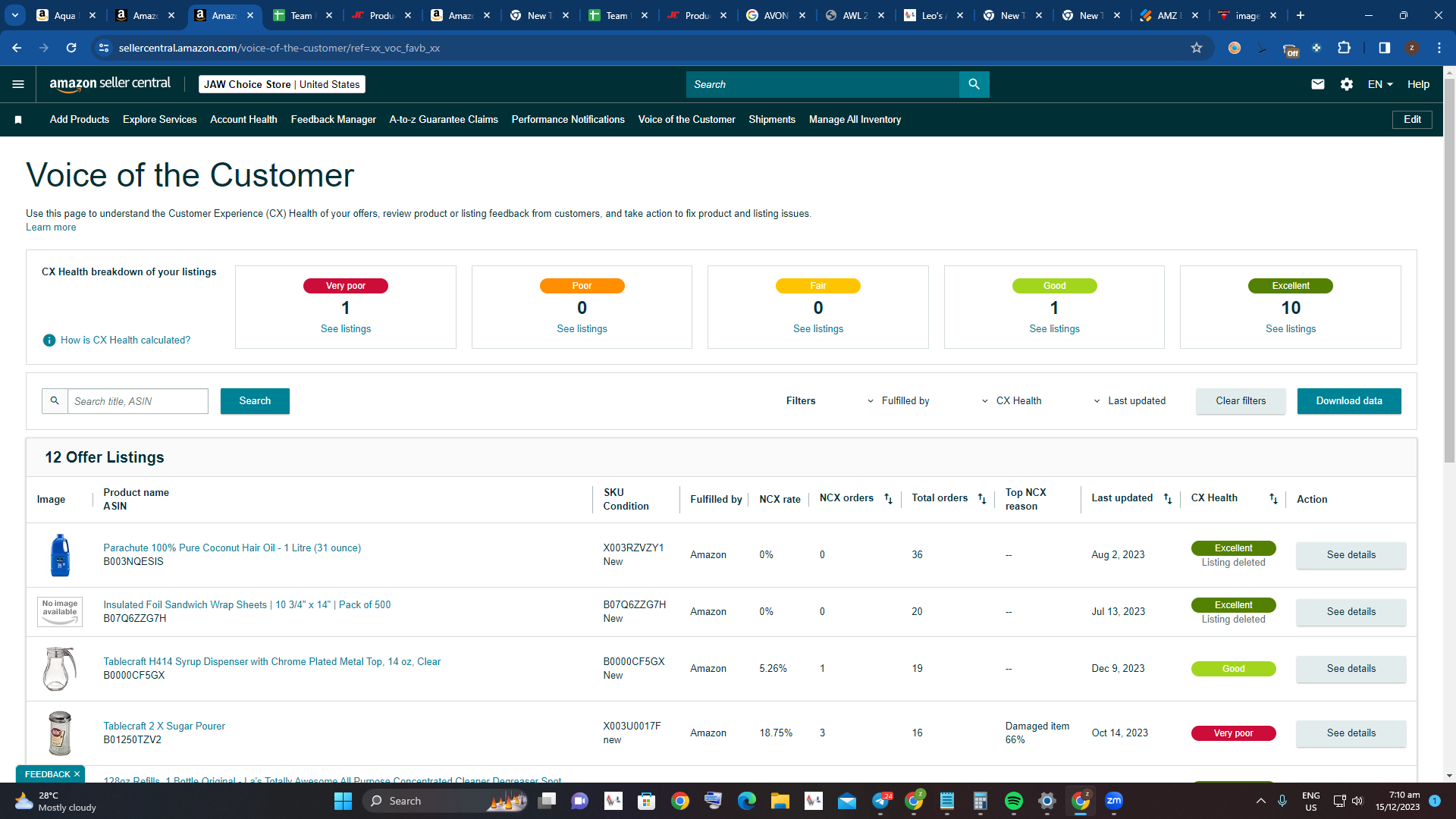This screenshot has width=1456, height=819.
Task: Open File Explorer from the taskbar
Action: tap(780, 801)
